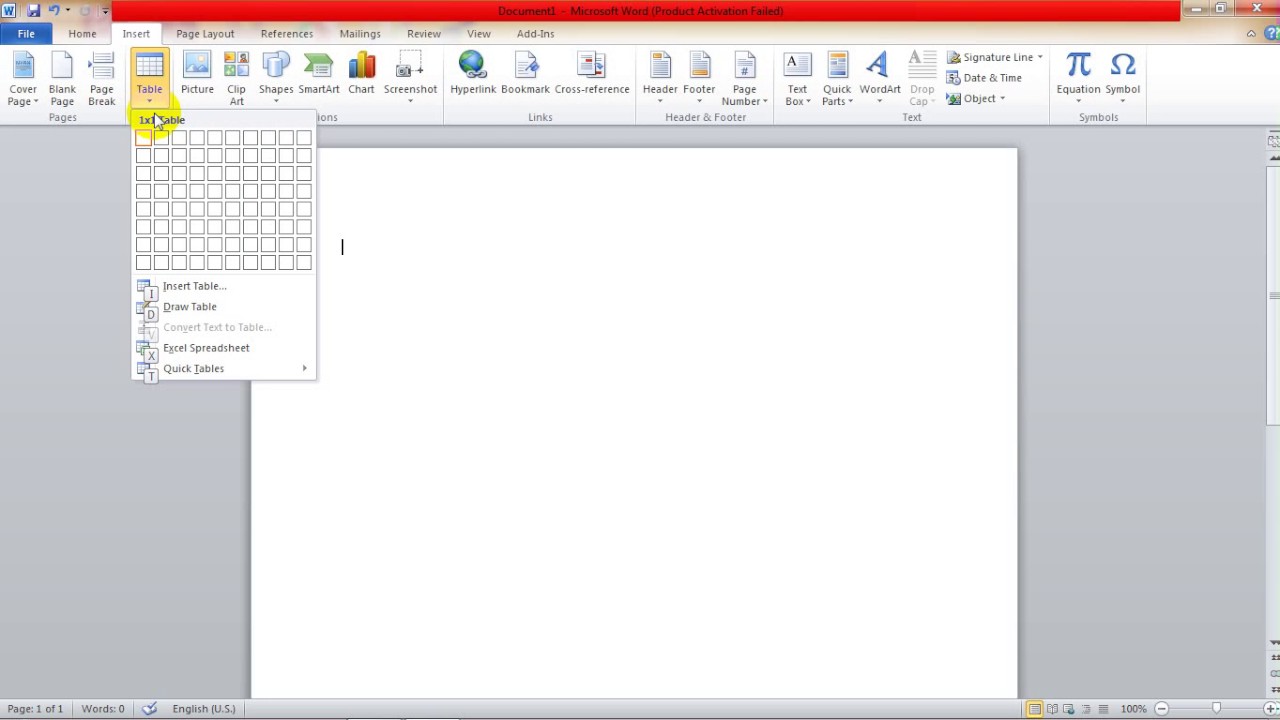Adjust the zoom slider in status bar

tap(1216, 709)
